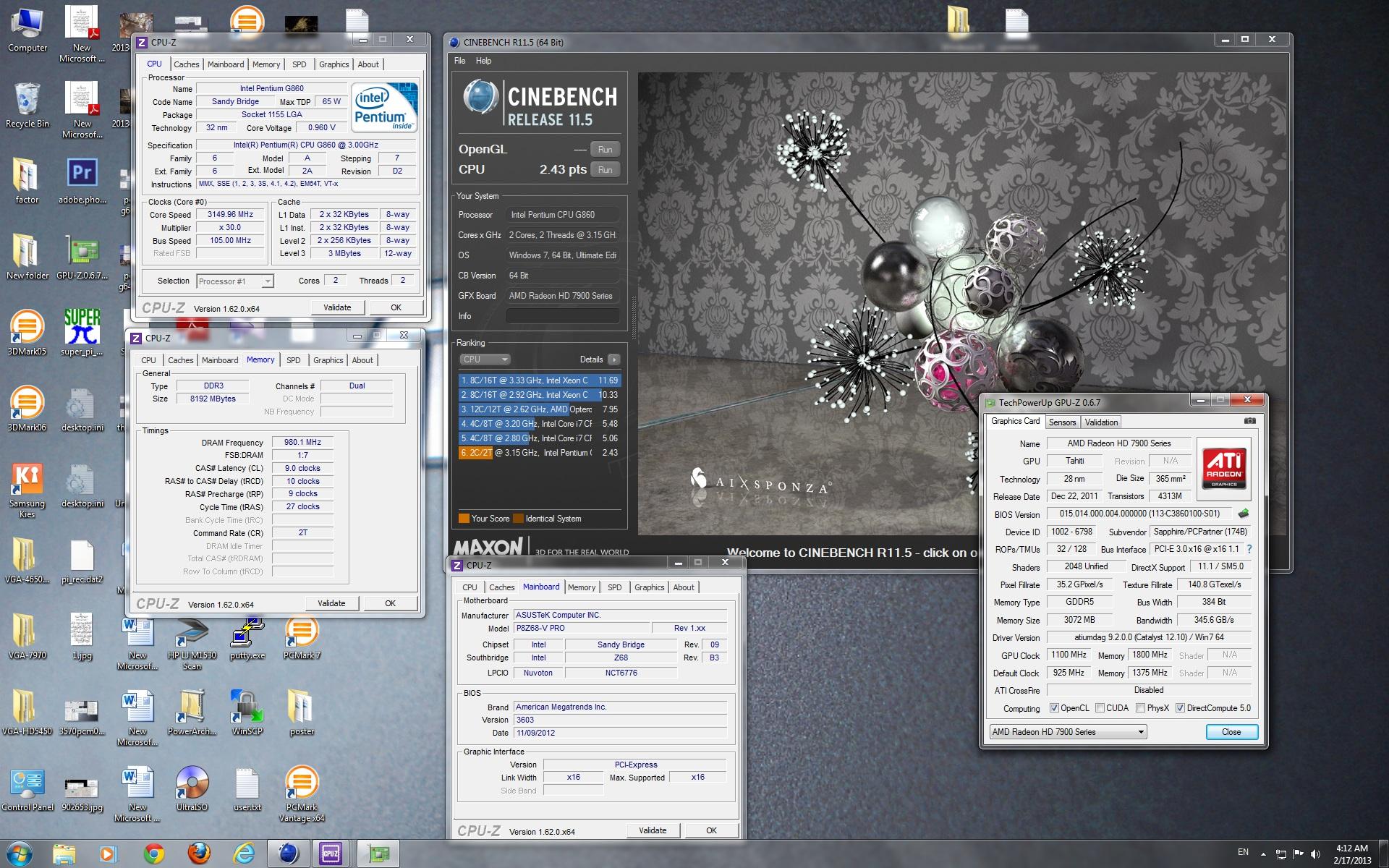Click the GPU-Z BIOS save chip icon

1243,514
